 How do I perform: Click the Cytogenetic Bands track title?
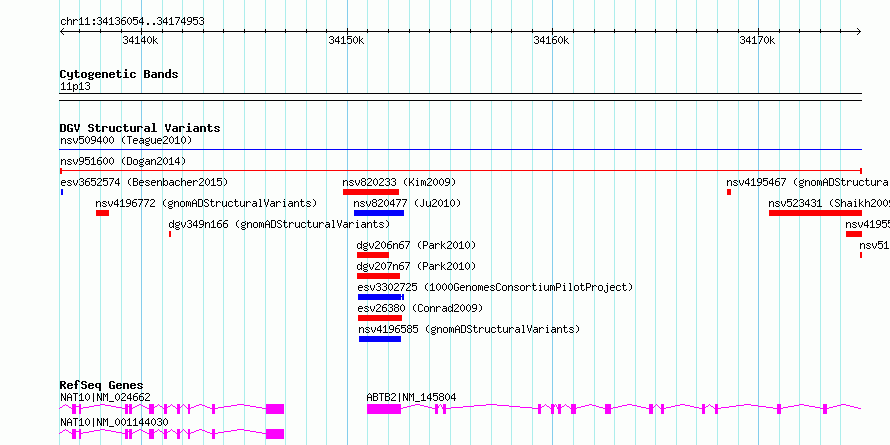pyautogui.click(x=119, y=74)
